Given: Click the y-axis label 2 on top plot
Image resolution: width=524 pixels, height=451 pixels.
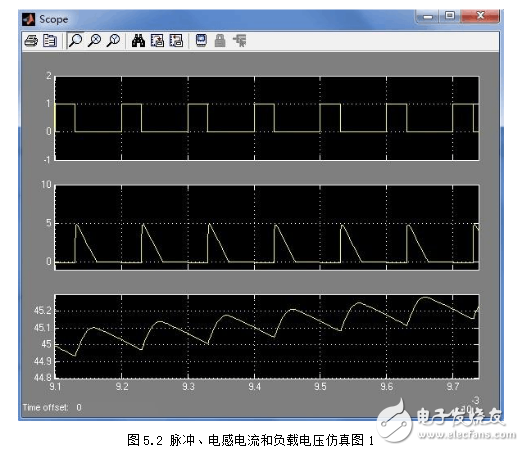Looking at the screenshot, I should point(49,76).
